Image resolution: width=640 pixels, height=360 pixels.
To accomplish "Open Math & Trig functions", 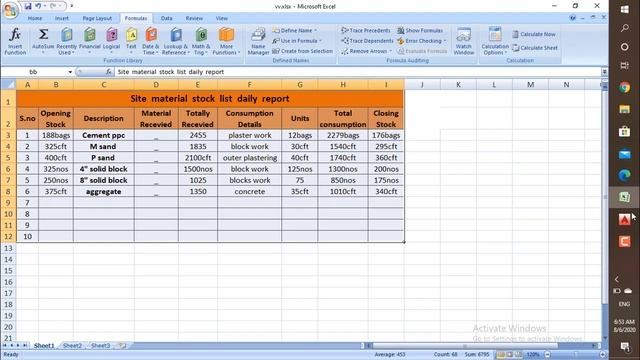I will click(x=200, y=41).
